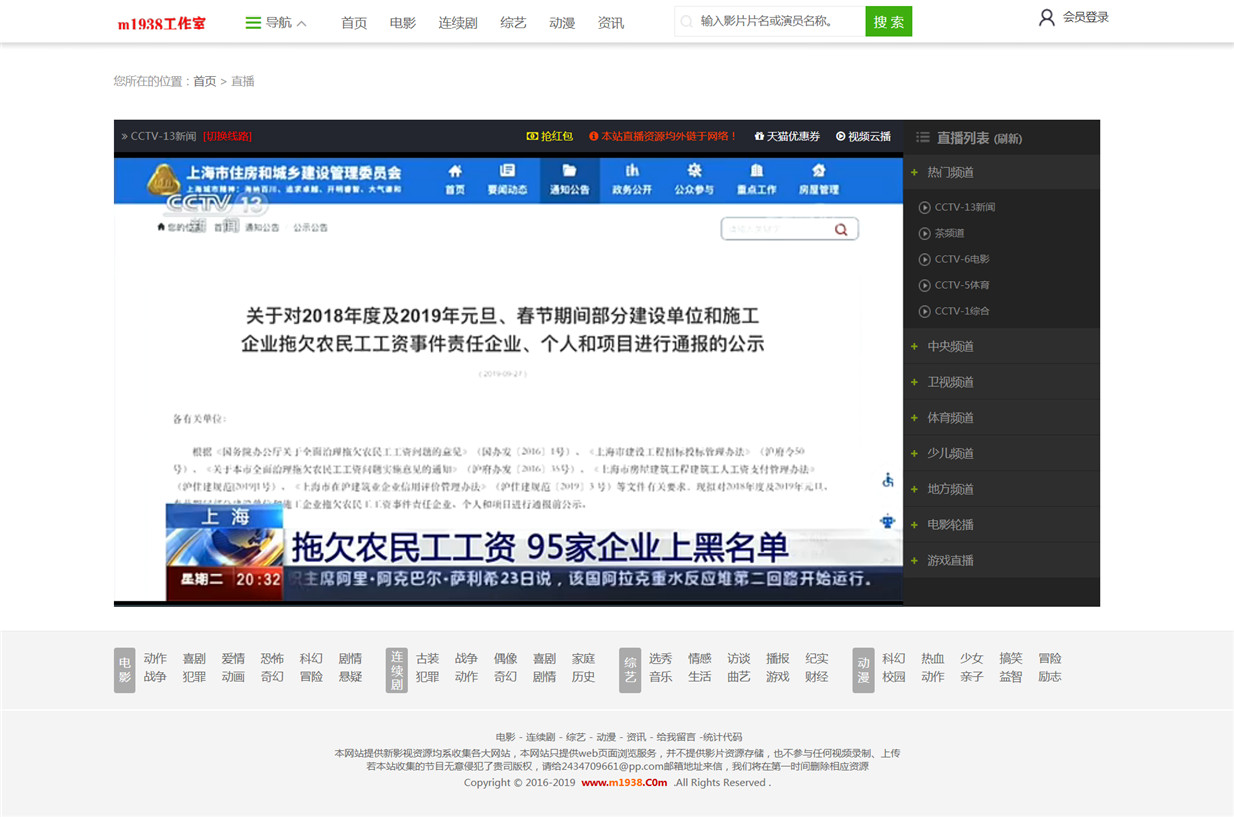Click 热血 in the 动漫 genre list

point(932,658)
